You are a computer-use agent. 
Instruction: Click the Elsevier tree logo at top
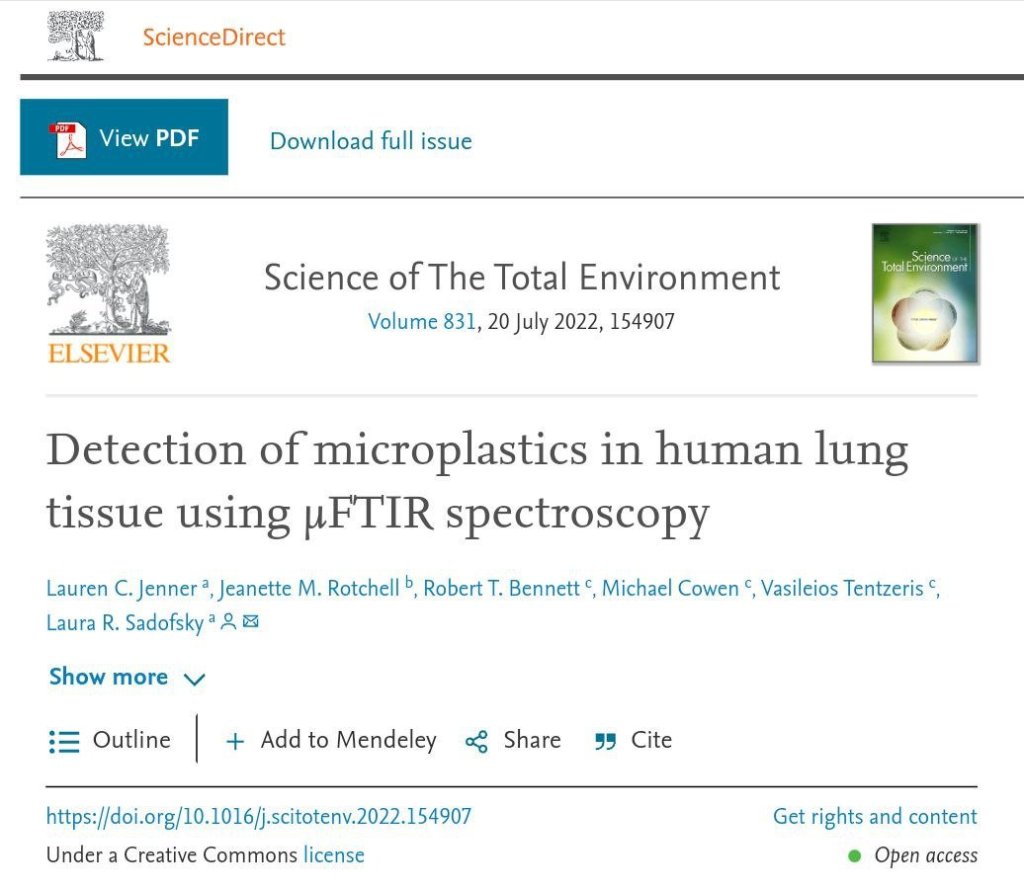click(x=77, y=35)
